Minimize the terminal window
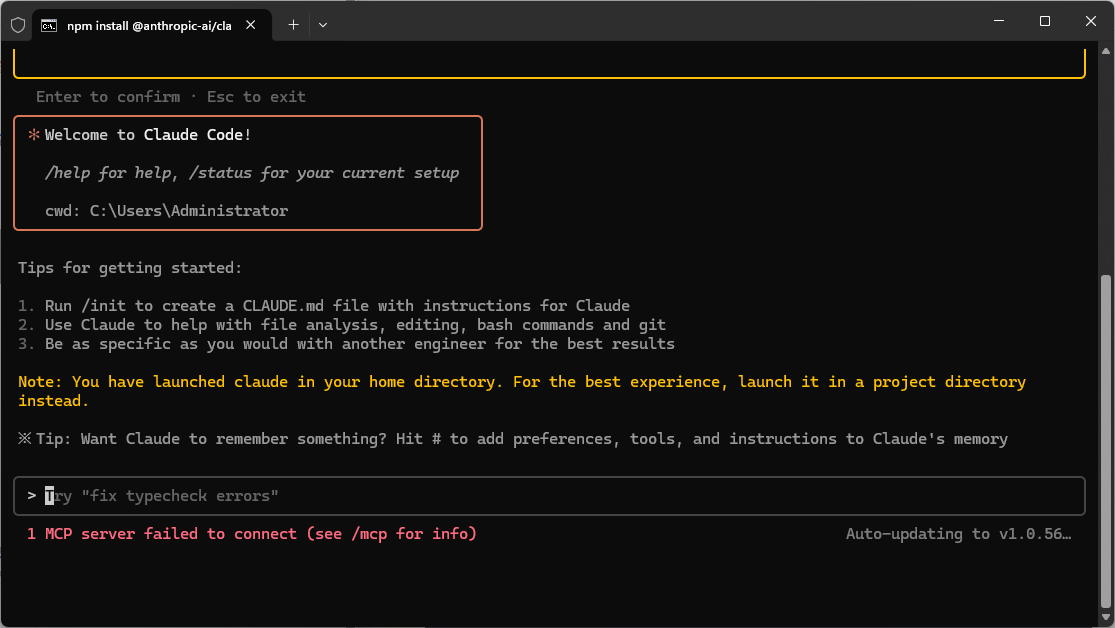 pos(999,21)
